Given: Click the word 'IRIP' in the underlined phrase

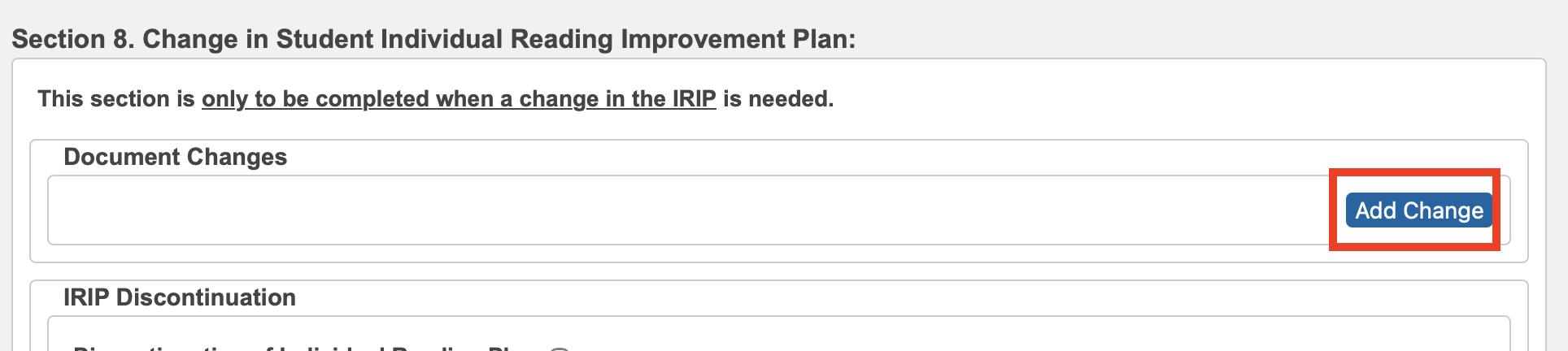Looking at the screenshot, I should 694,99.
